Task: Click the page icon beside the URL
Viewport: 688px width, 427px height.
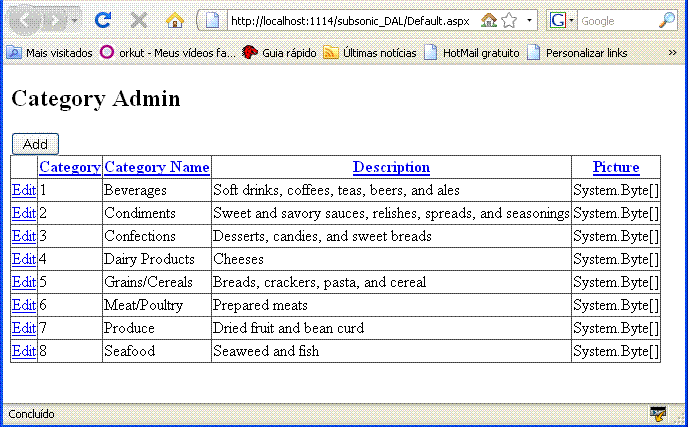Action: tap(212, 20)
